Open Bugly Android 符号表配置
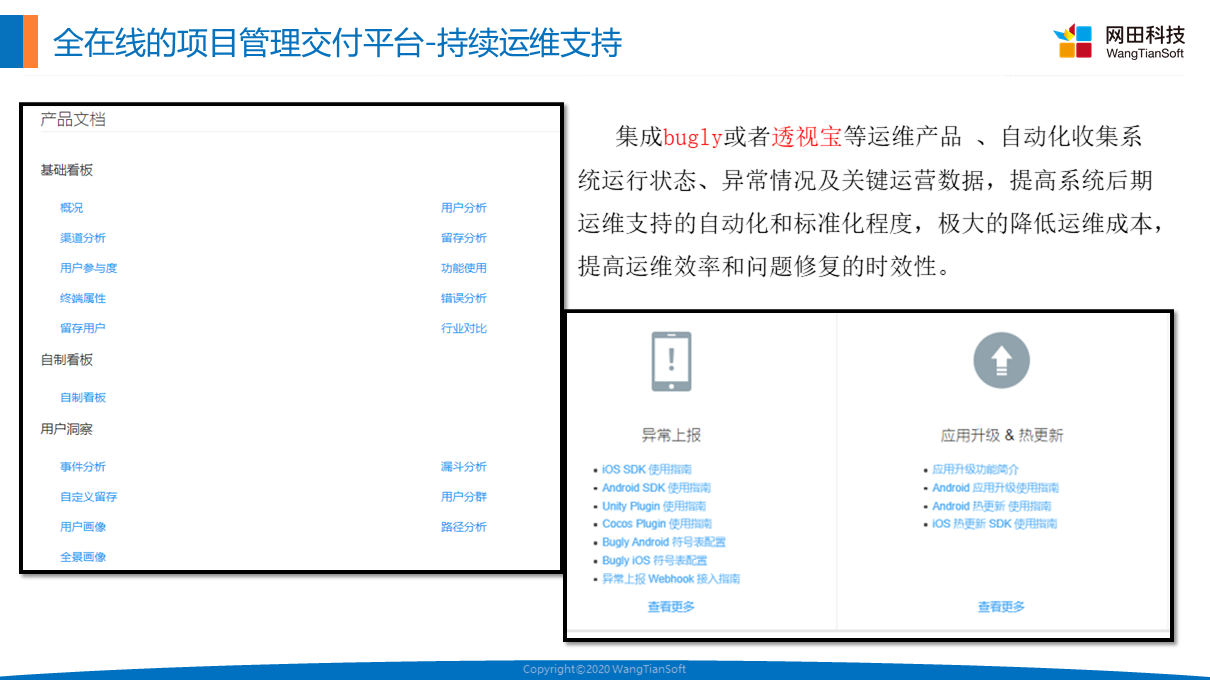Viewport: 1210px width, 680px height. pos(664,542)
